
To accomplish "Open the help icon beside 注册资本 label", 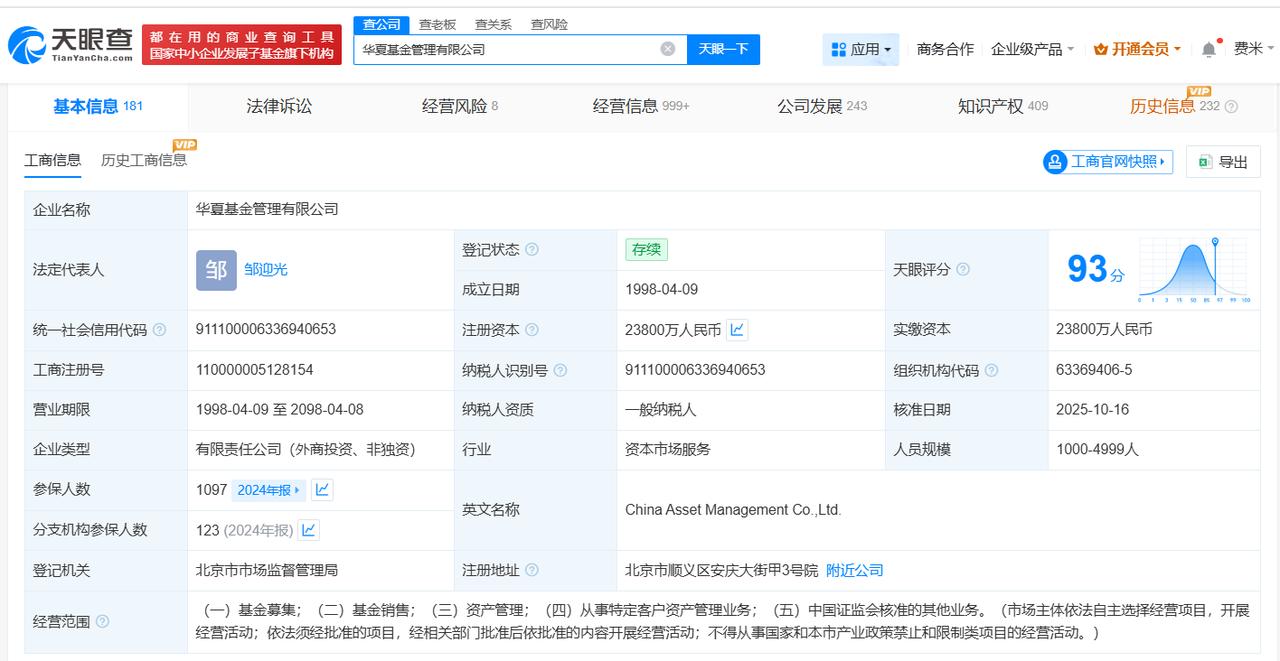I will pos(532,329).
